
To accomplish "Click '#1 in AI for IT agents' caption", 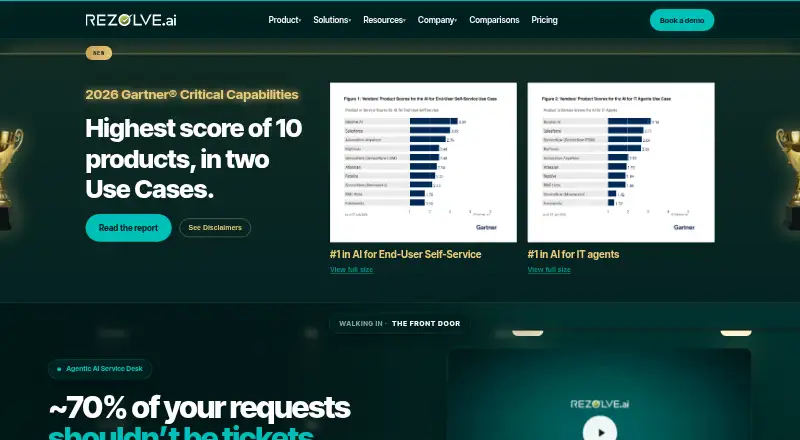I will 573,254.
